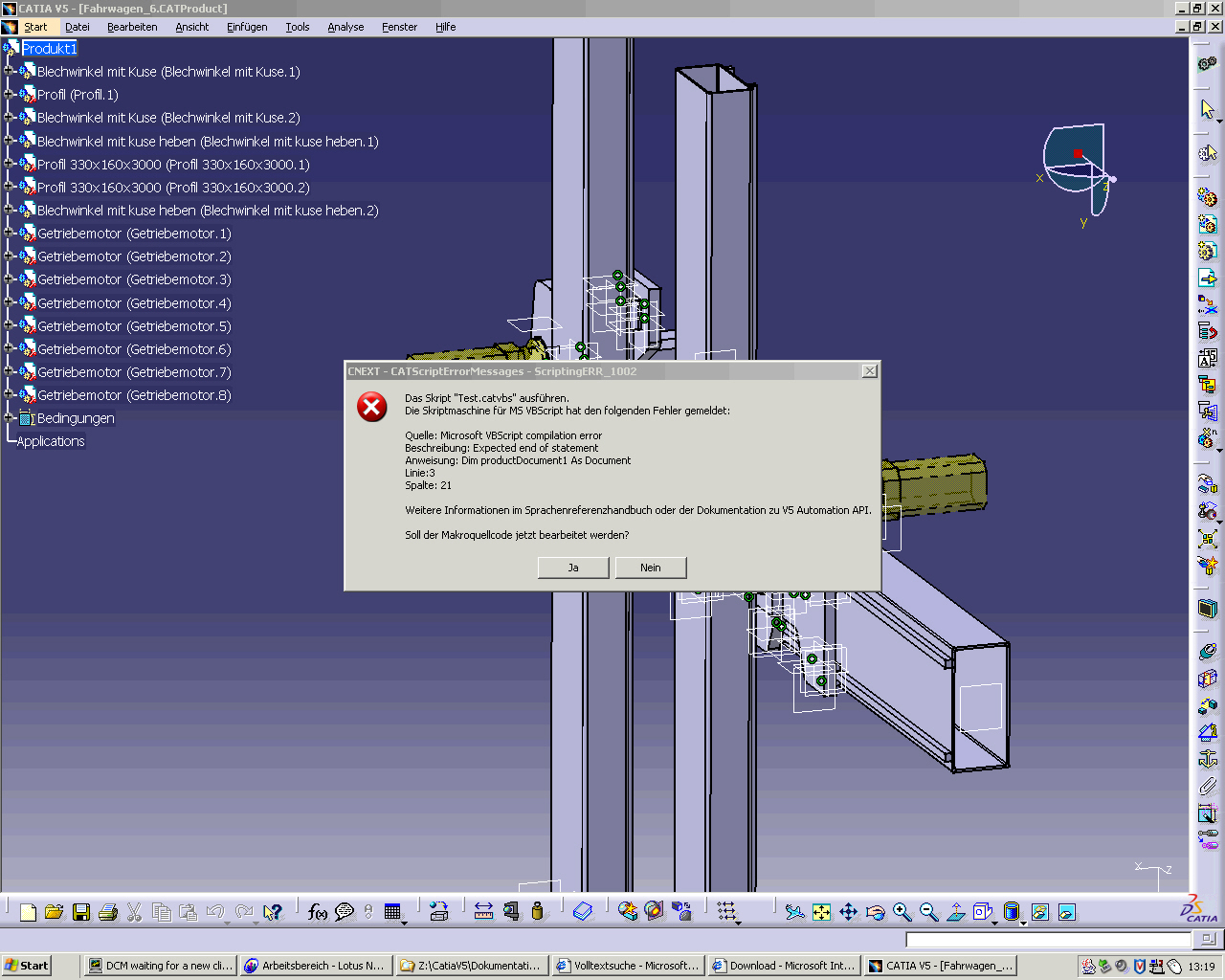Click the Measure Between ruler icon
The width and height of the screenshot is (1225, 980).
pyautogui.click(x=483, y=912)
